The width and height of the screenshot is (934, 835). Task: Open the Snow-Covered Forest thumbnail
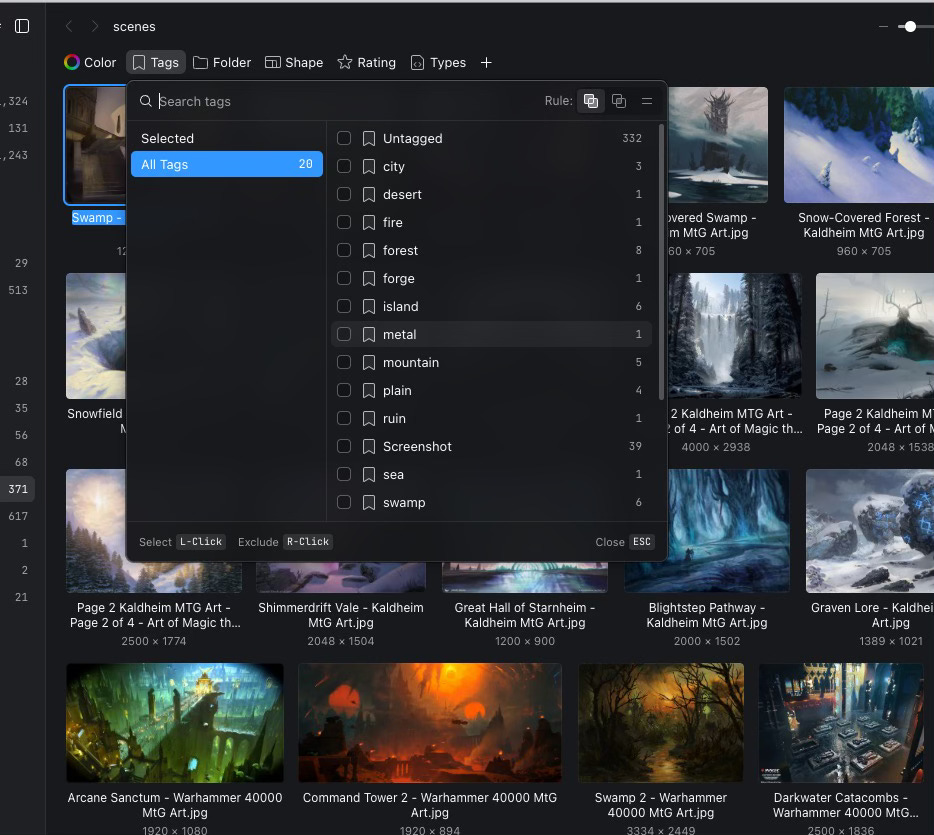click(x=859, y=145)
